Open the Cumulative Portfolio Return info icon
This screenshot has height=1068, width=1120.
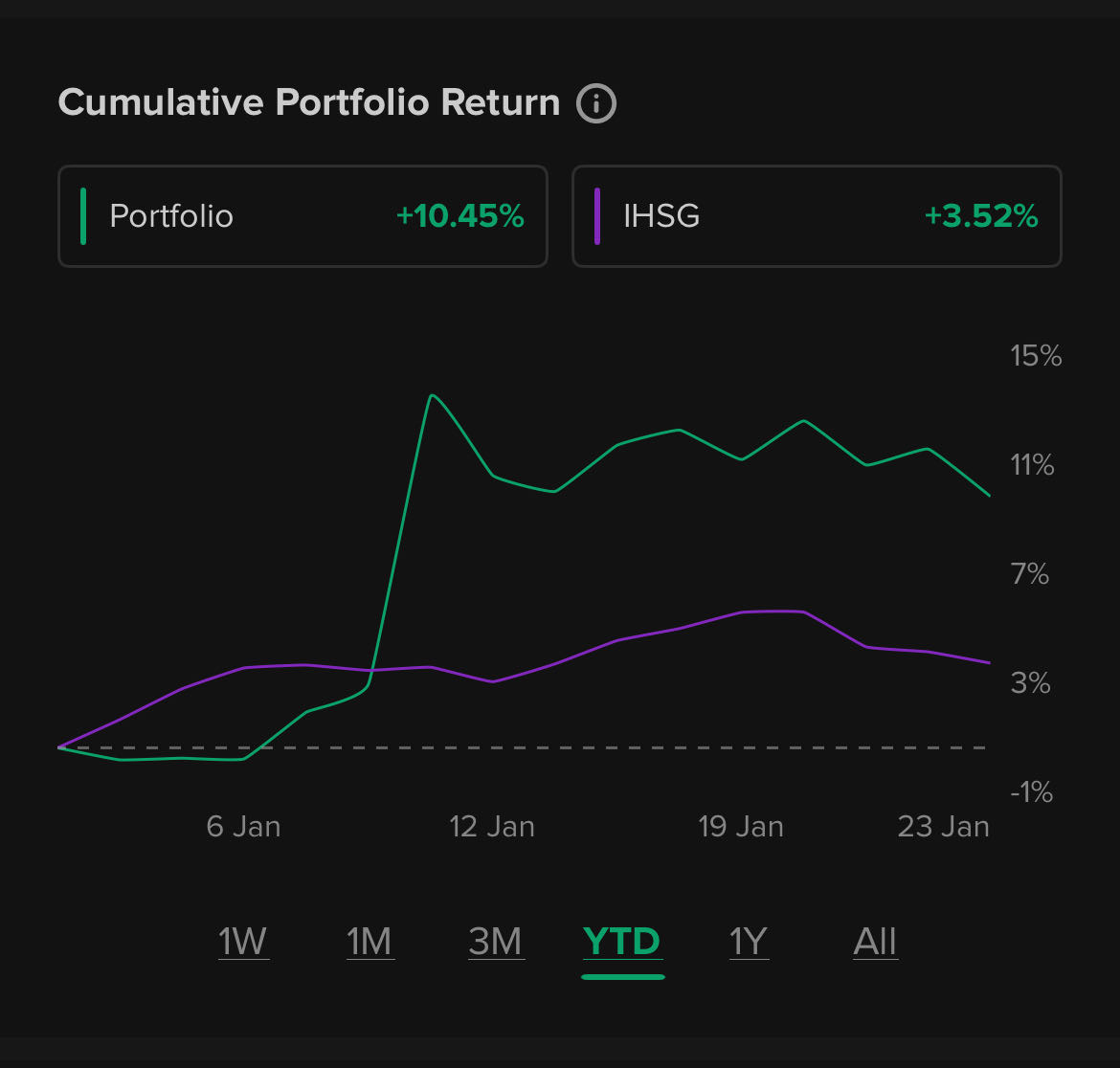tap(595, 103)
